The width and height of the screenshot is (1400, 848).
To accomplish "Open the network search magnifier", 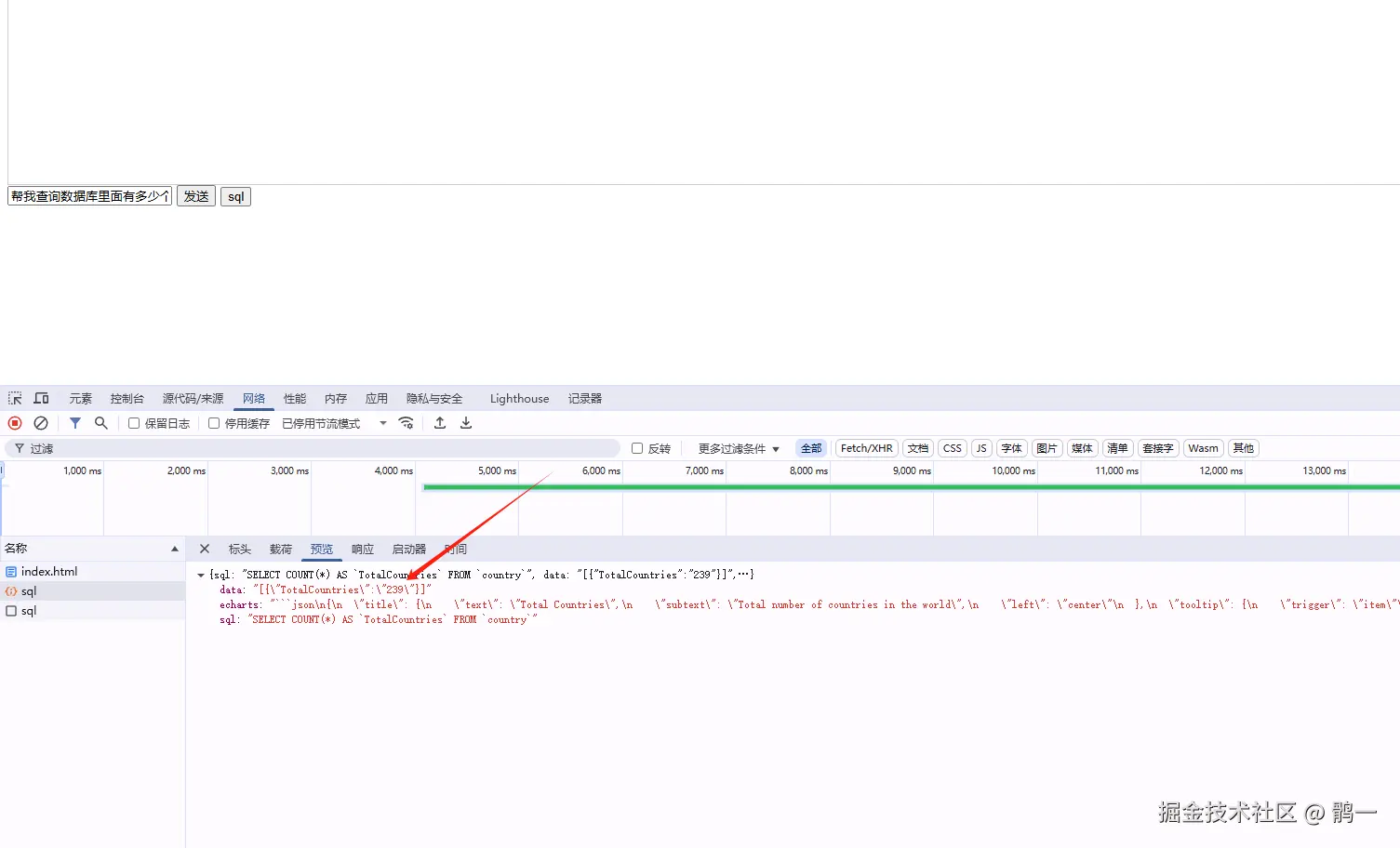I will click(101, 423).
